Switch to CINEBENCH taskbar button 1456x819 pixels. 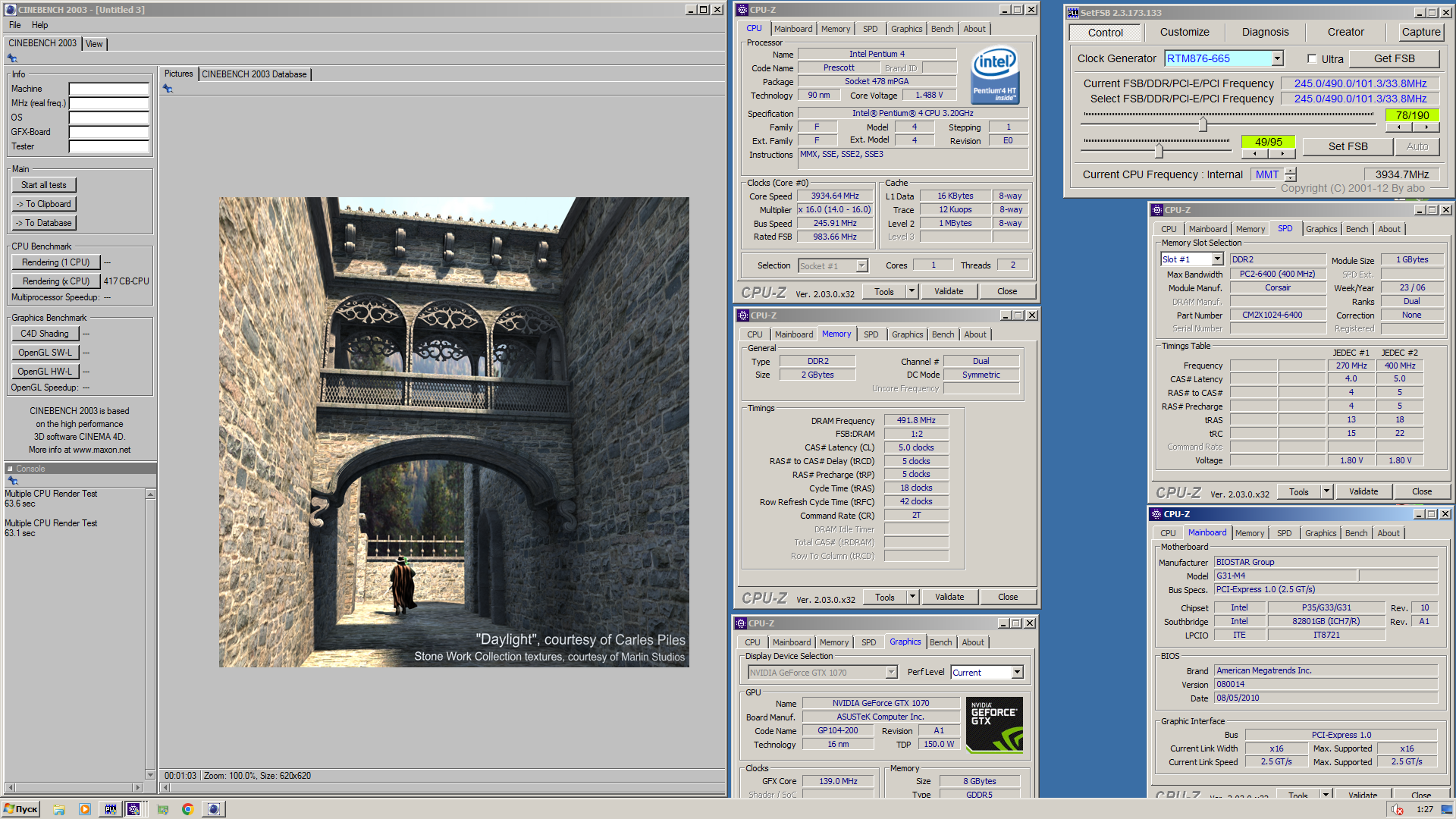214,809
